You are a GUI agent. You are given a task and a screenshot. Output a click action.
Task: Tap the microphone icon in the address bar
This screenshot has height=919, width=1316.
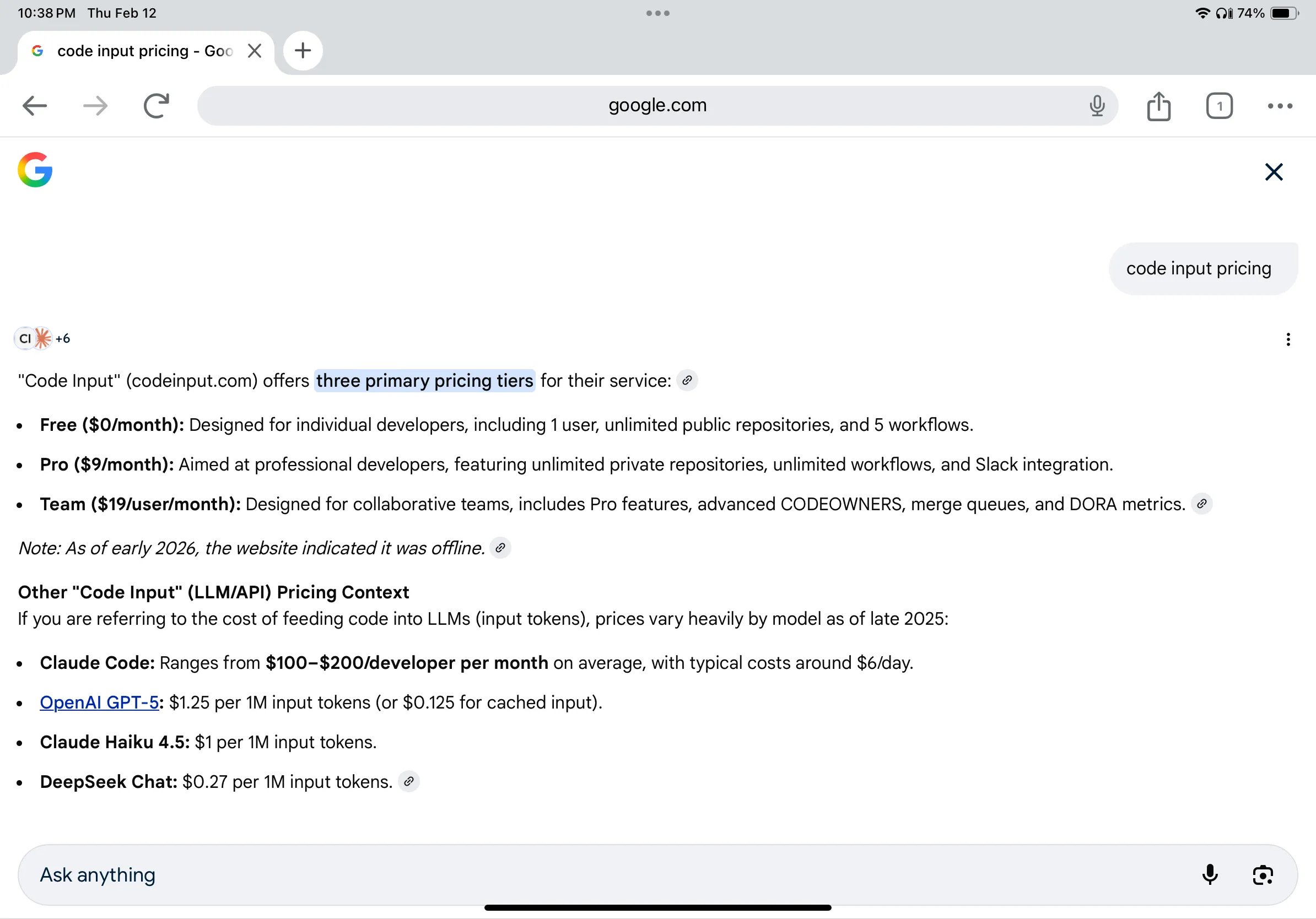click(x=1097, y=105)
